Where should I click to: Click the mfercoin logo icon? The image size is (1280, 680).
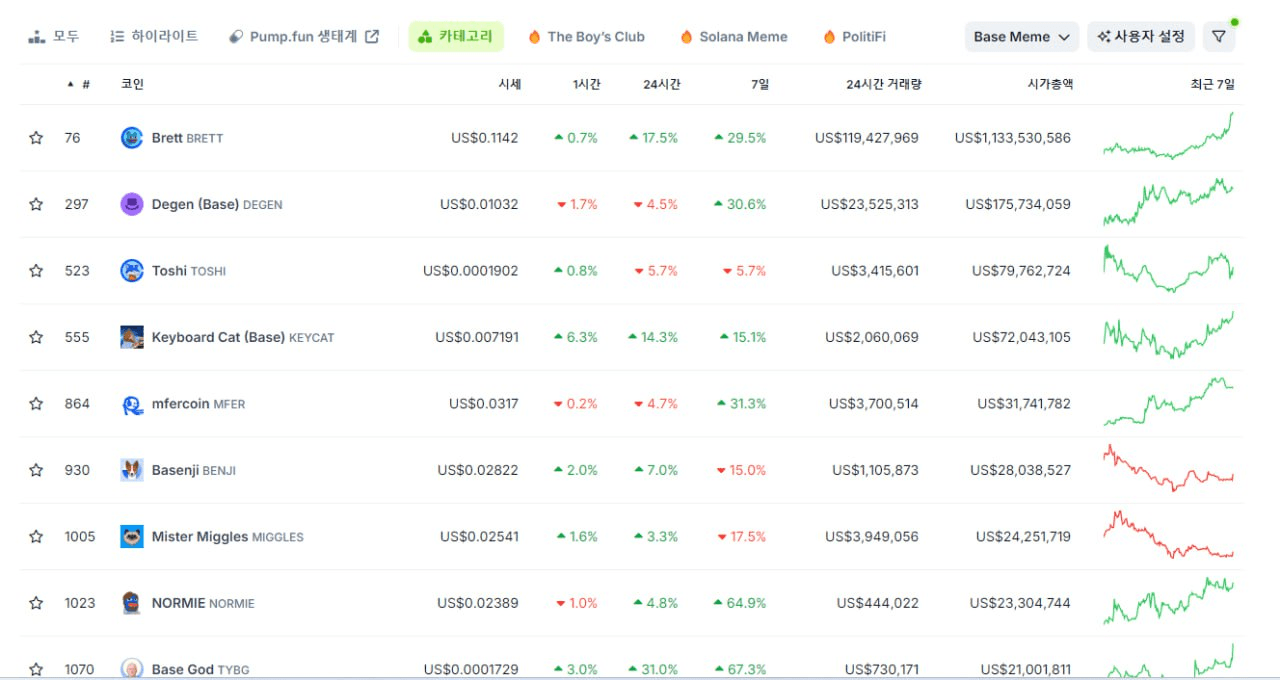(132, 404)
